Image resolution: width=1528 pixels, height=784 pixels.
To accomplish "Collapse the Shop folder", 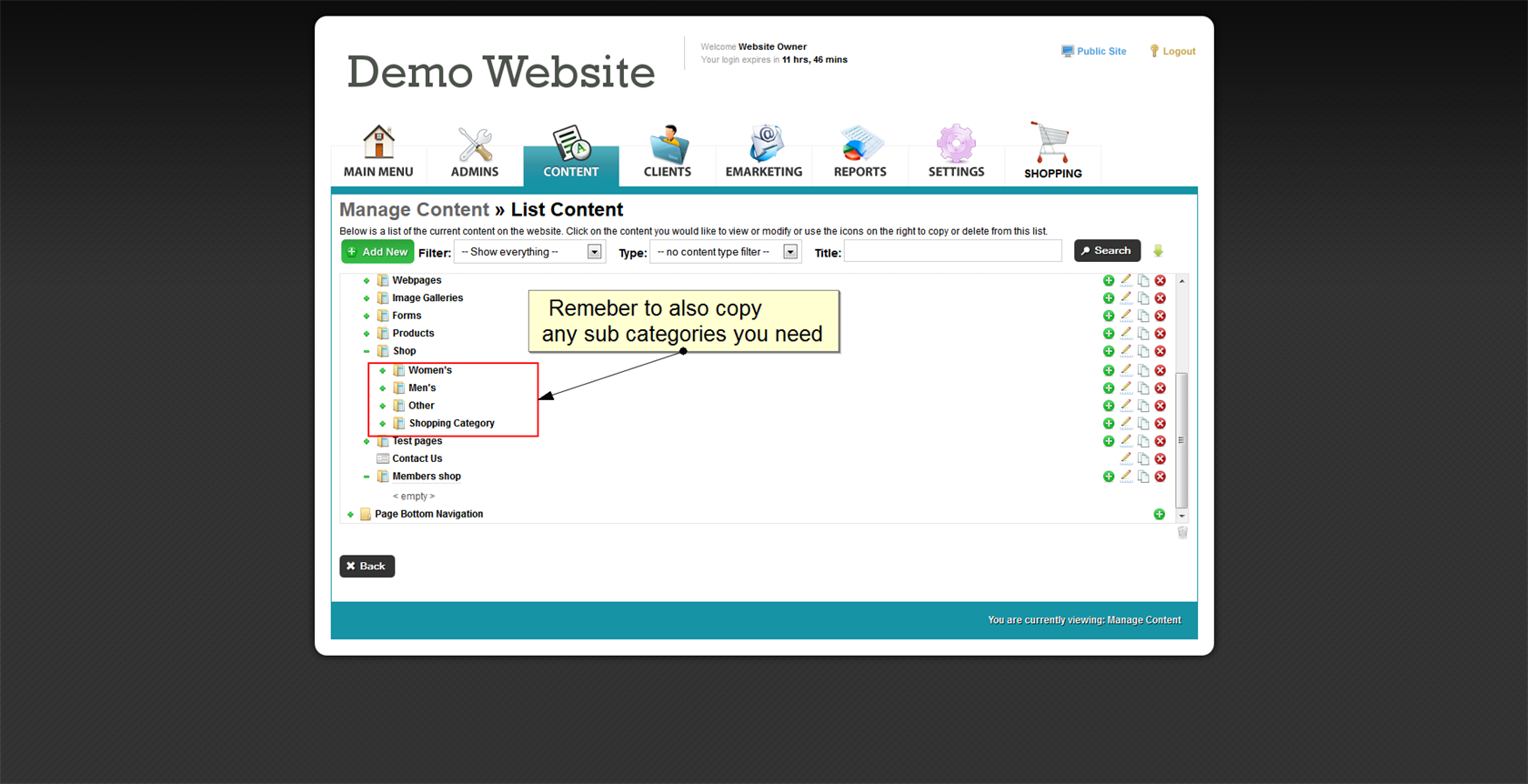I will (367, 351).
